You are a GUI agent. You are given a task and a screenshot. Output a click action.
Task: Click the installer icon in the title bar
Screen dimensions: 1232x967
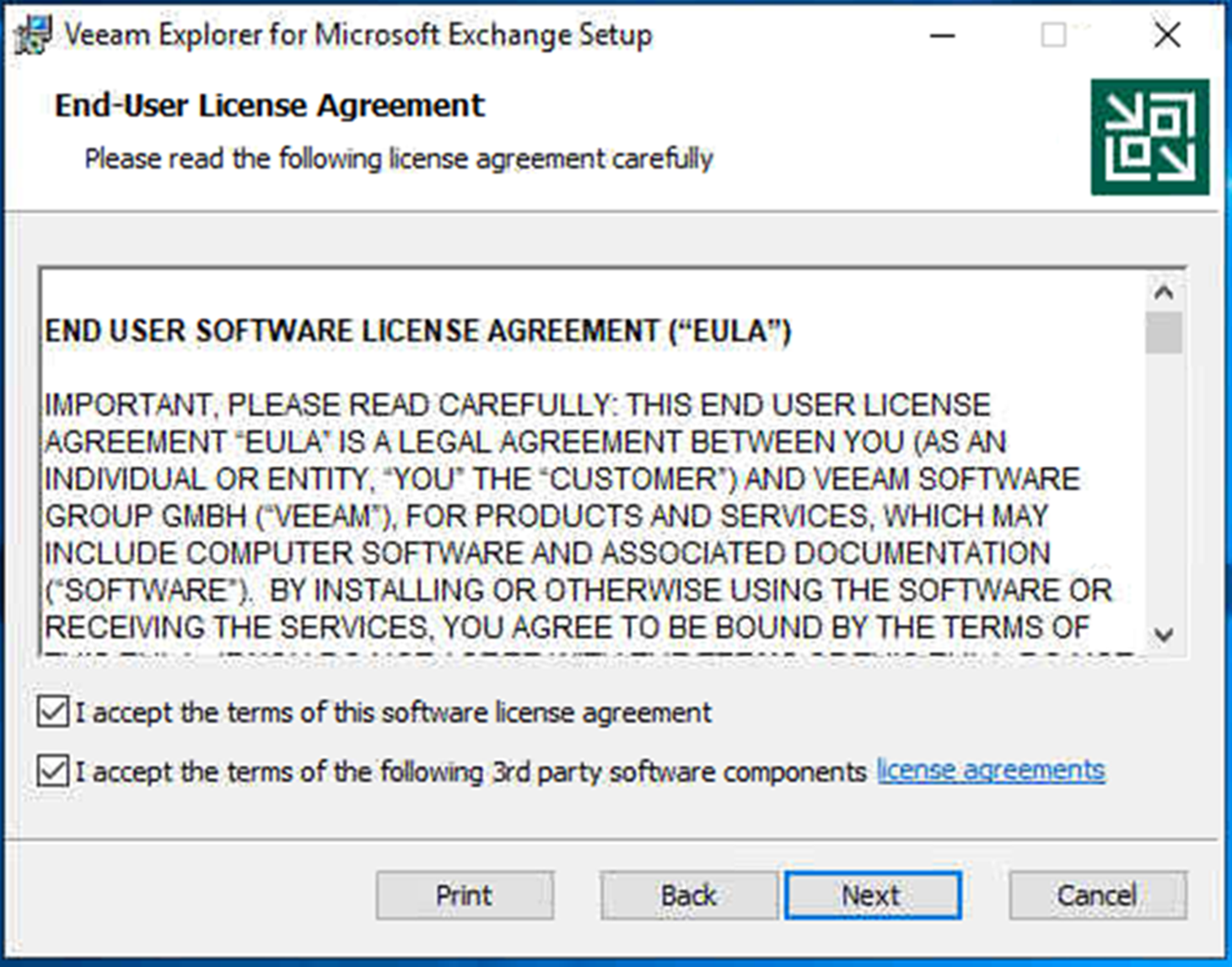pyautogui.click(x=33, y=35)
